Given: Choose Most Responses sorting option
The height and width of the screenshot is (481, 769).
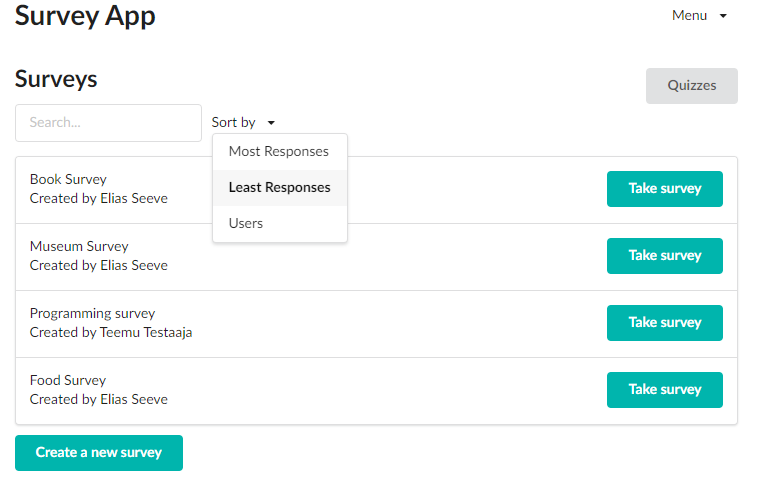Looking at the screenshot, I should [280, 152].
